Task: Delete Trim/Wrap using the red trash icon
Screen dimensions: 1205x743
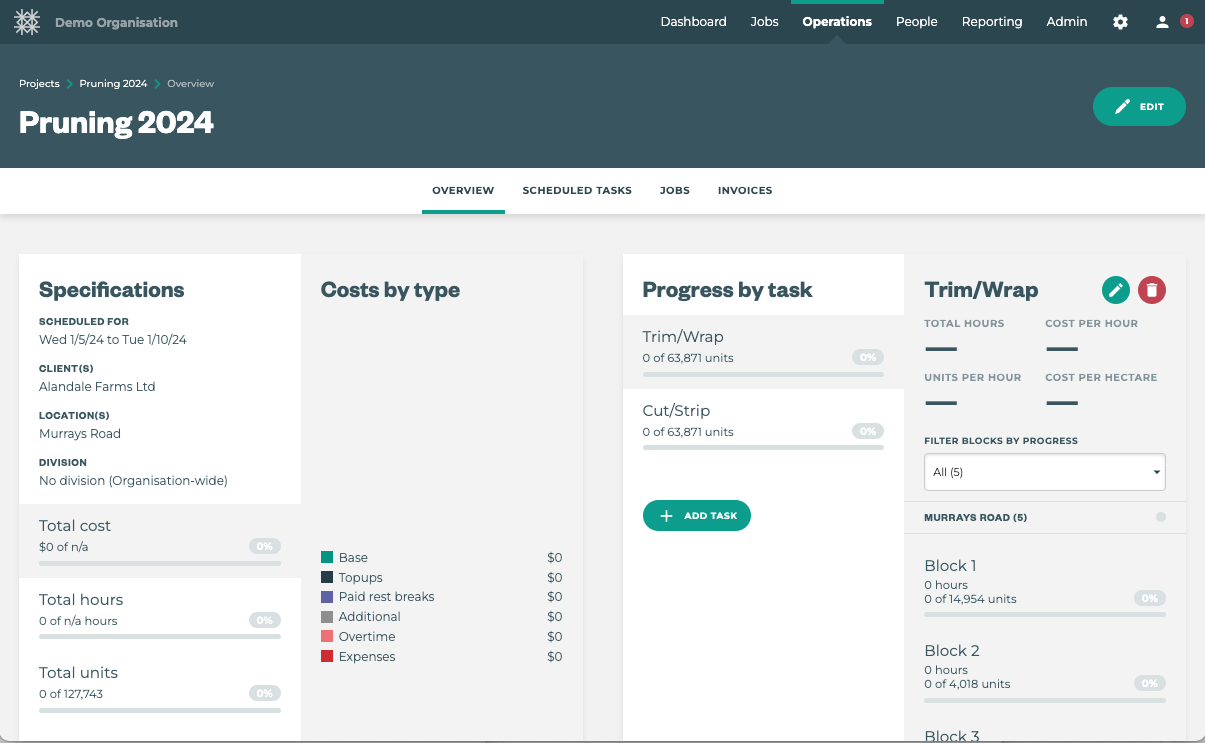Action: [1152, 290]
